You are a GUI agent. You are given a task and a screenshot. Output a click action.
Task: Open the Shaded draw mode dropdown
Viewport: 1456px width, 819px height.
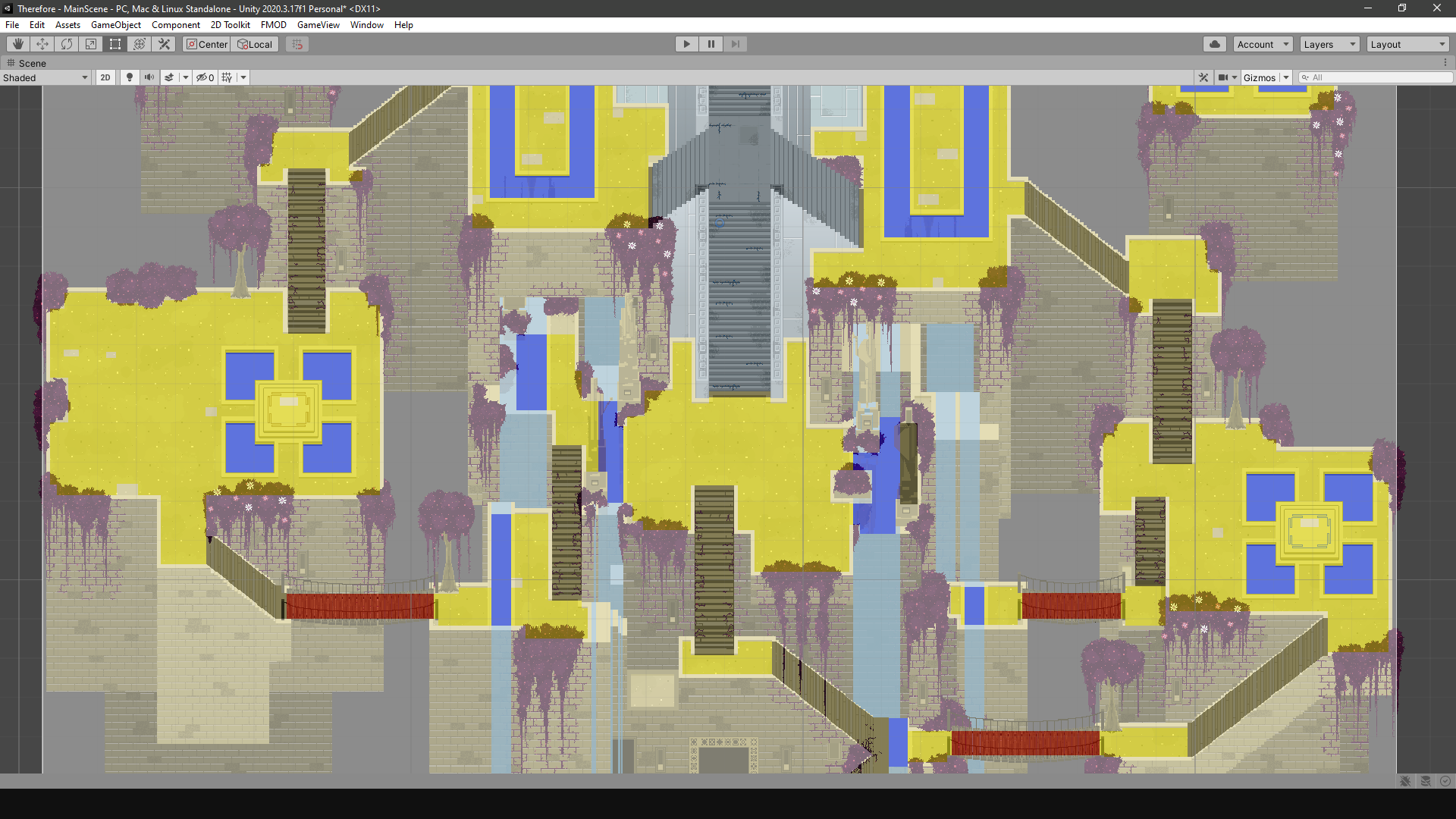click(x=45, y=77)
